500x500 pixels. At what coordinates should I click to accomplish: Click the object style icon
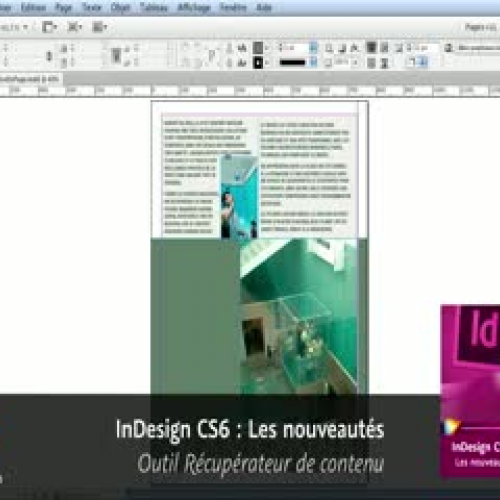pos(449,48)
